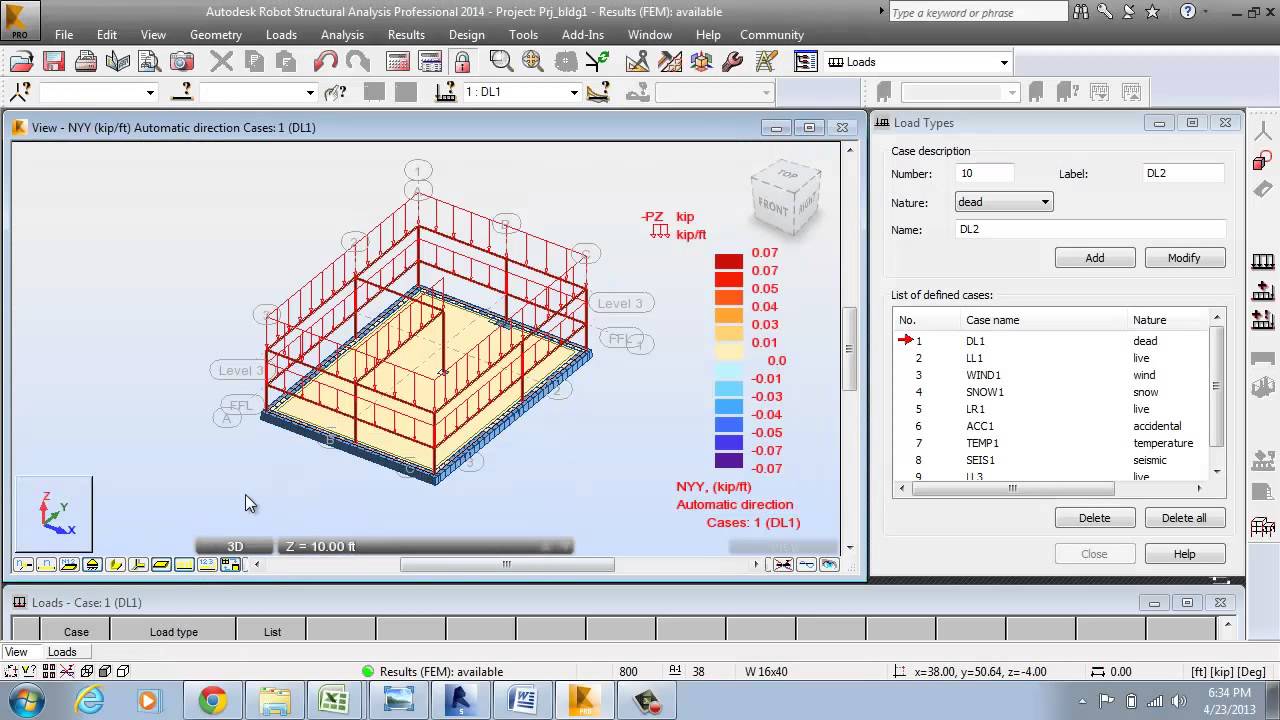Open Excel from the Windows taskbar

point(336,700)
